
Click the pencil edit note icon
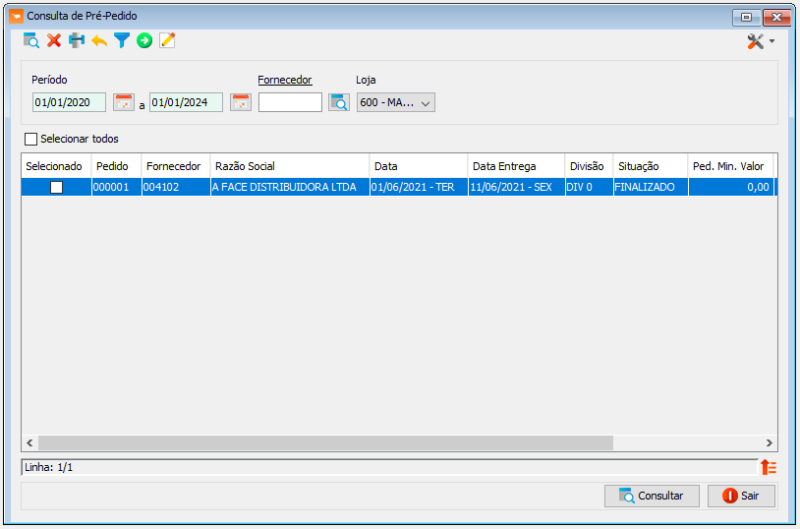point(167,41)
